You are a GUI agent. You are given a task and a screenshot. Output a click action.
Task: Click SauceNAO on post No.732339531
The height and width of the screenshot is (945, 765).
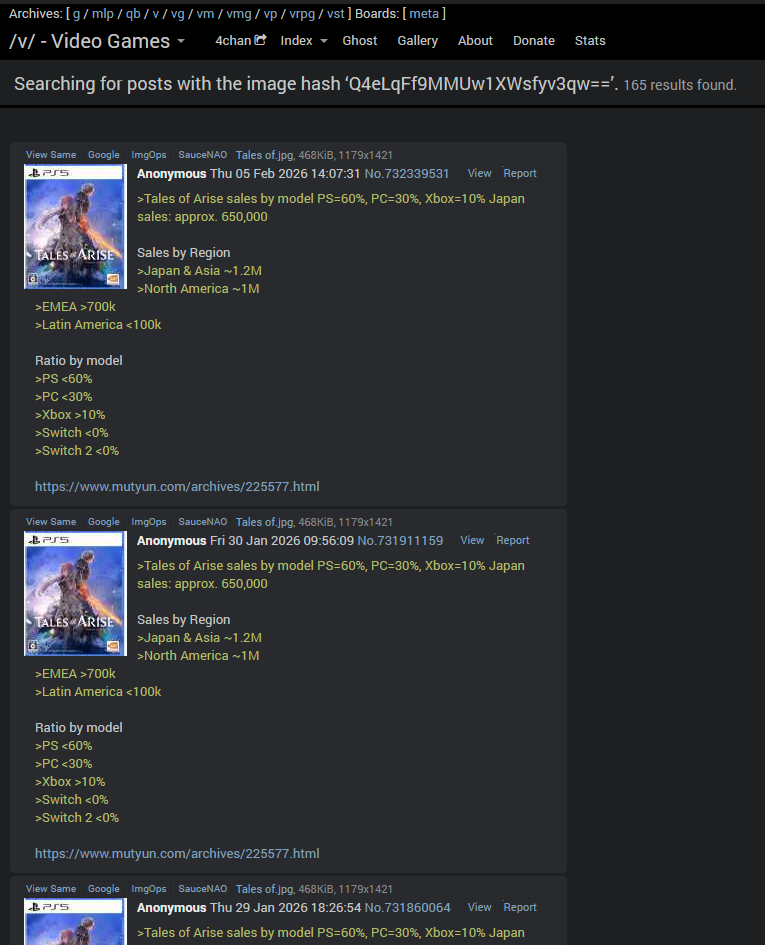(x=203, y=155)
